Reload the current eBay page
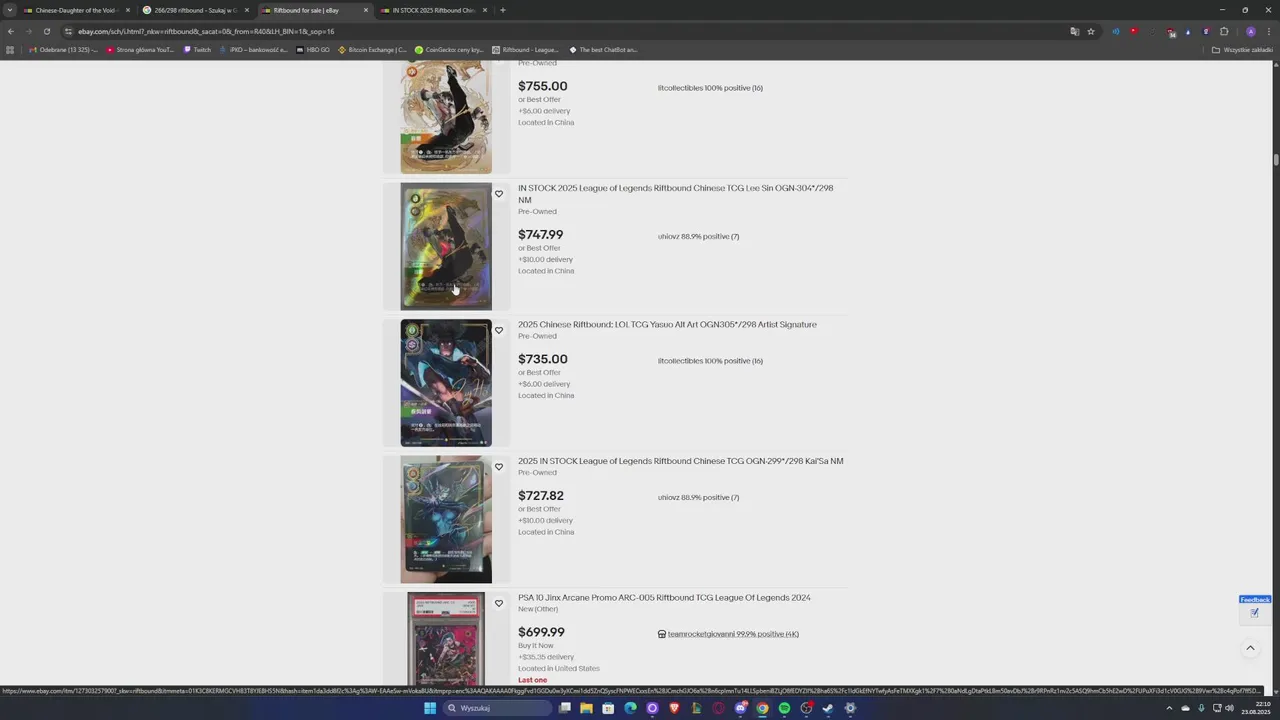1280x720 pixels. click(x=46, y=31)
